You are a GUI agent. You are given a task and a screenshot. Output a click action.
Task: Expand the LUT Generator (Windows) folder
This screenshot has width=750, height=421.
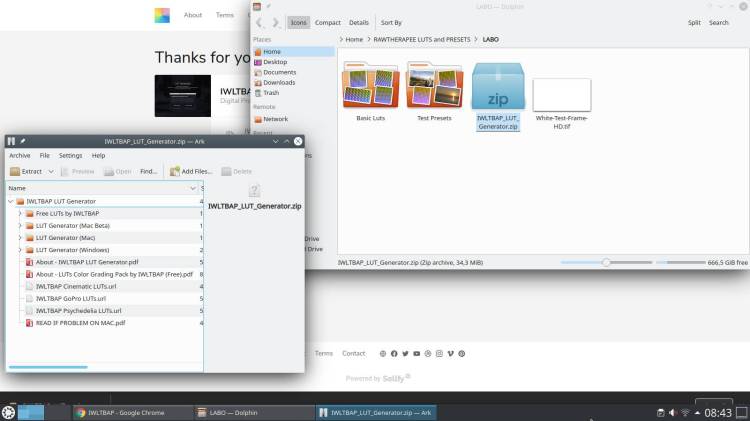[x=20, y=250]
